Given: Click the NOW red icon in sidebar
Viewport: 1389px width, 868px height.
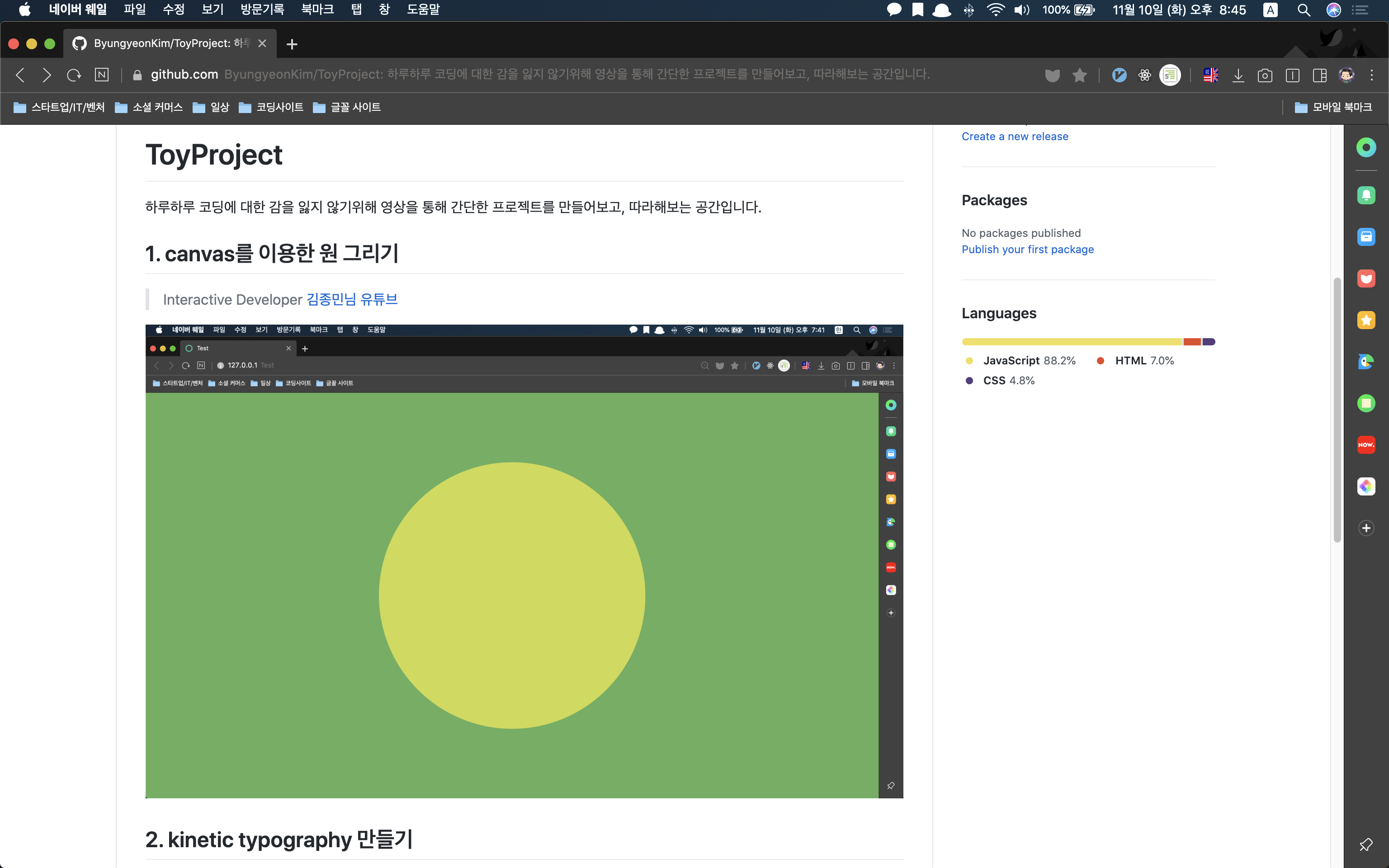Looking at the screenshot, I should [x=1365, y=445].
